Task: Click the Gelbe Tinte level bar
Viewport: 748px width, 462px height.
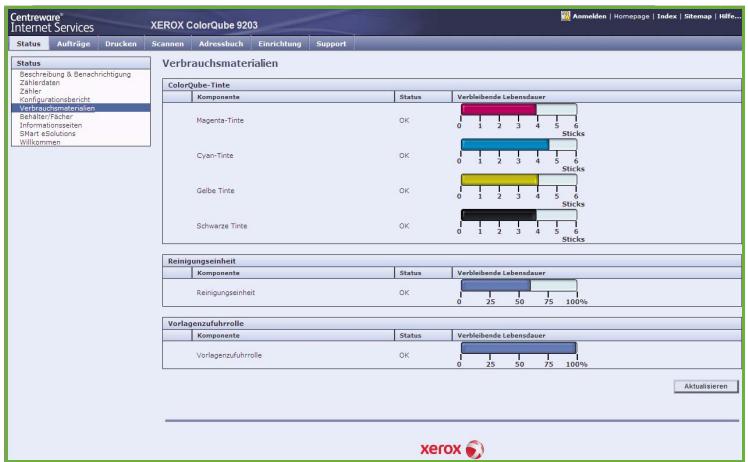Action: tap(519, 180)
